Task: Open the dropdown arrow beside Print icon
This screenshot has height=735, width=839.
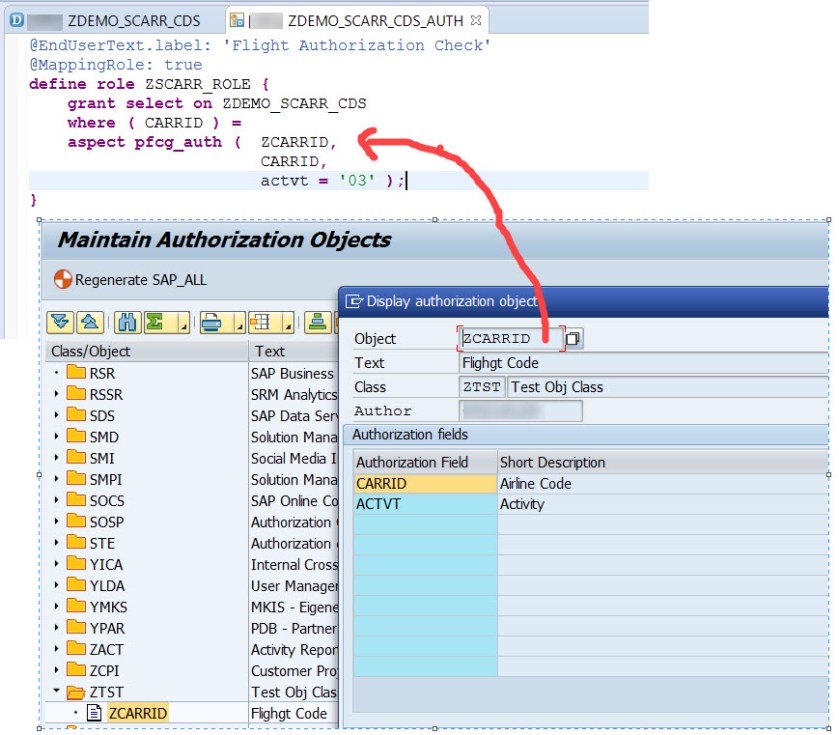Action: [x=237, y=325]
